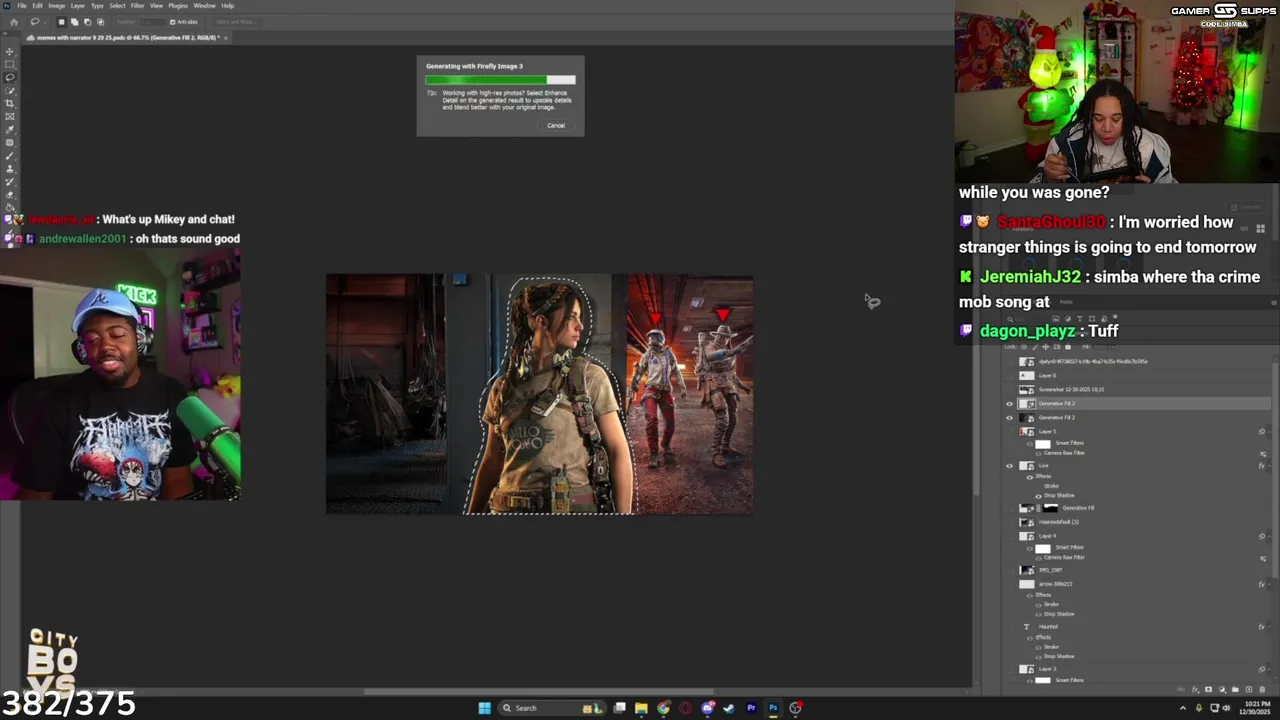
Task: Show hidden system tray icons chevron
Action: 1183,708
